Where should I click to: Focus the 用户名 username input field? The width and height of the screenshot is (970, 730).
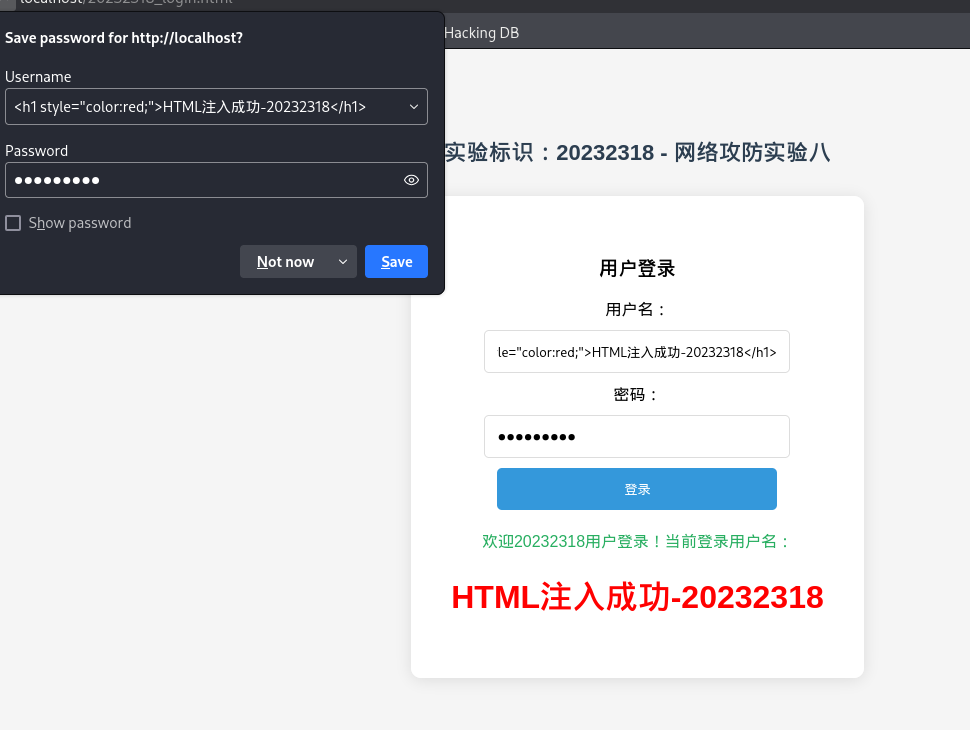[637, 351]
